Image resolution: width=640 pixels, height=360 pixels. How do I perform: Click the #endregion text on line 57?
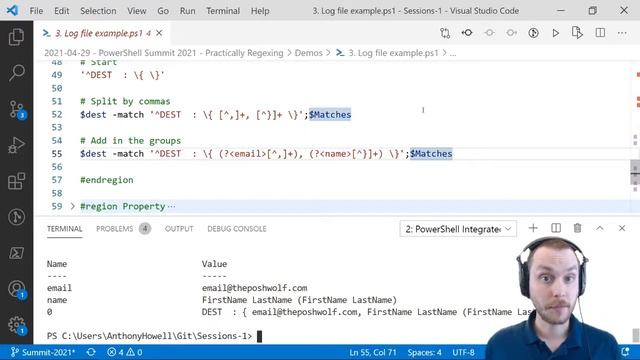[x=107, y=180]
